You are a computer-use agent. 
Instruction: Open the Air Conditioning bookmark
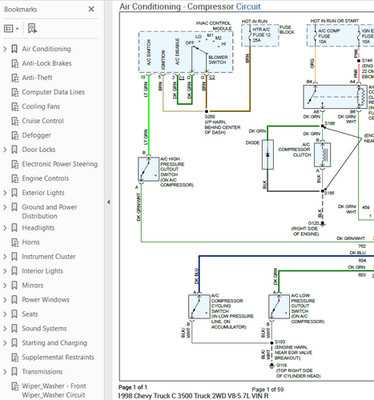[46, 49]
